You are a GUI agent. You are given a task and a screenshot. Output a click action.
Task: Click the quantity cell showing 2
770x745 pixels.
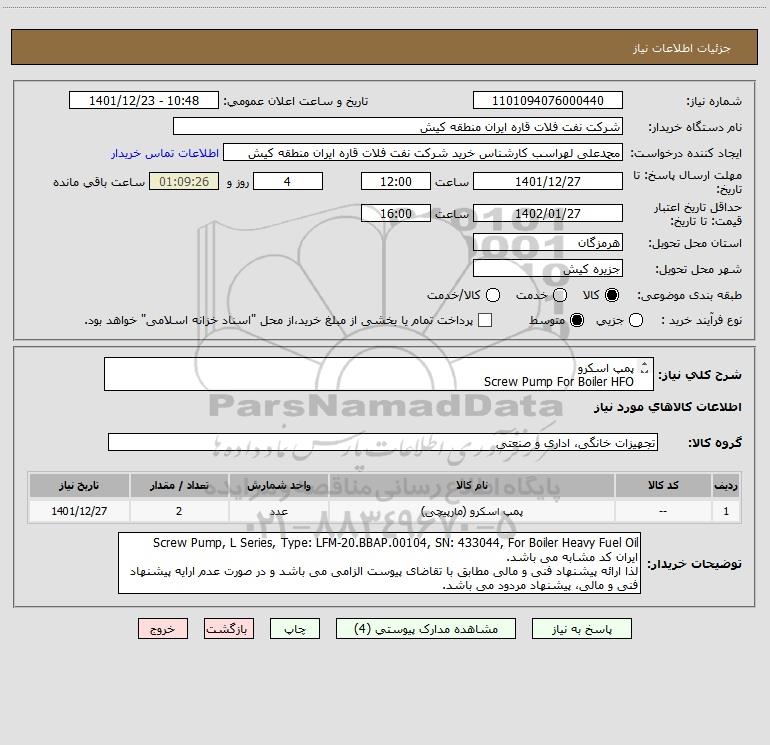(x=179, y=511)
